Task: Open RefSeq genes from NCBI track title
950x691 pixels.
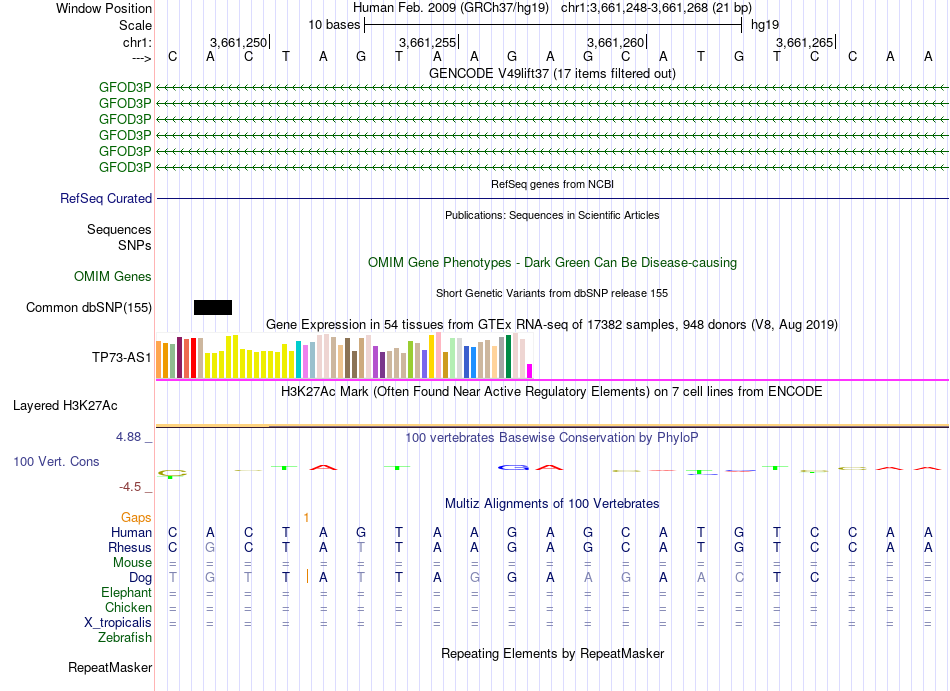Action: 552,184
